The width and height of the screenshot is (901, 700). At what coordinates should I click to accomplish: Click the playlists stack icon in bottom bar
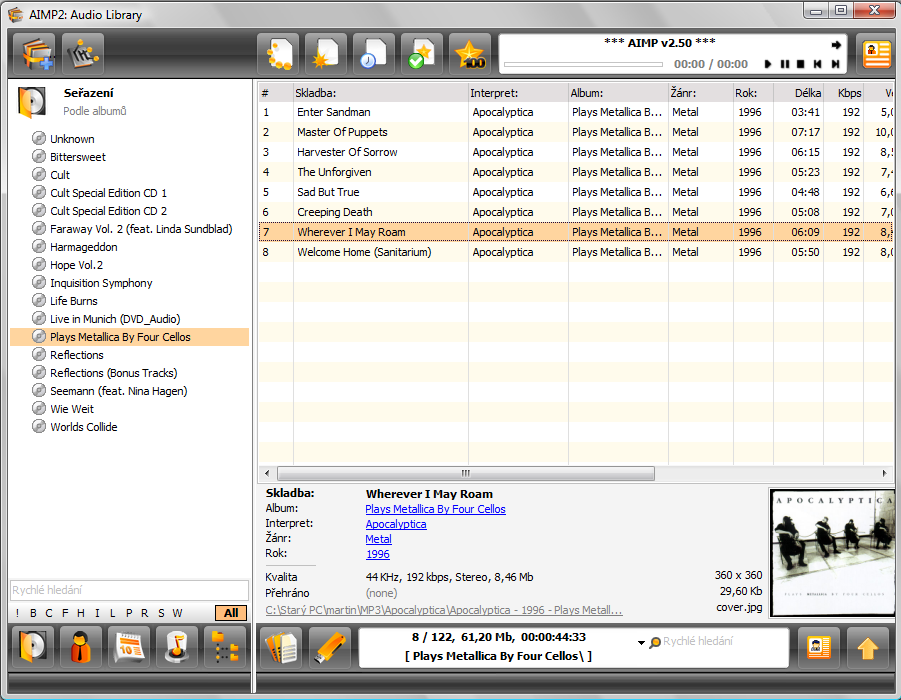[282, 648]
